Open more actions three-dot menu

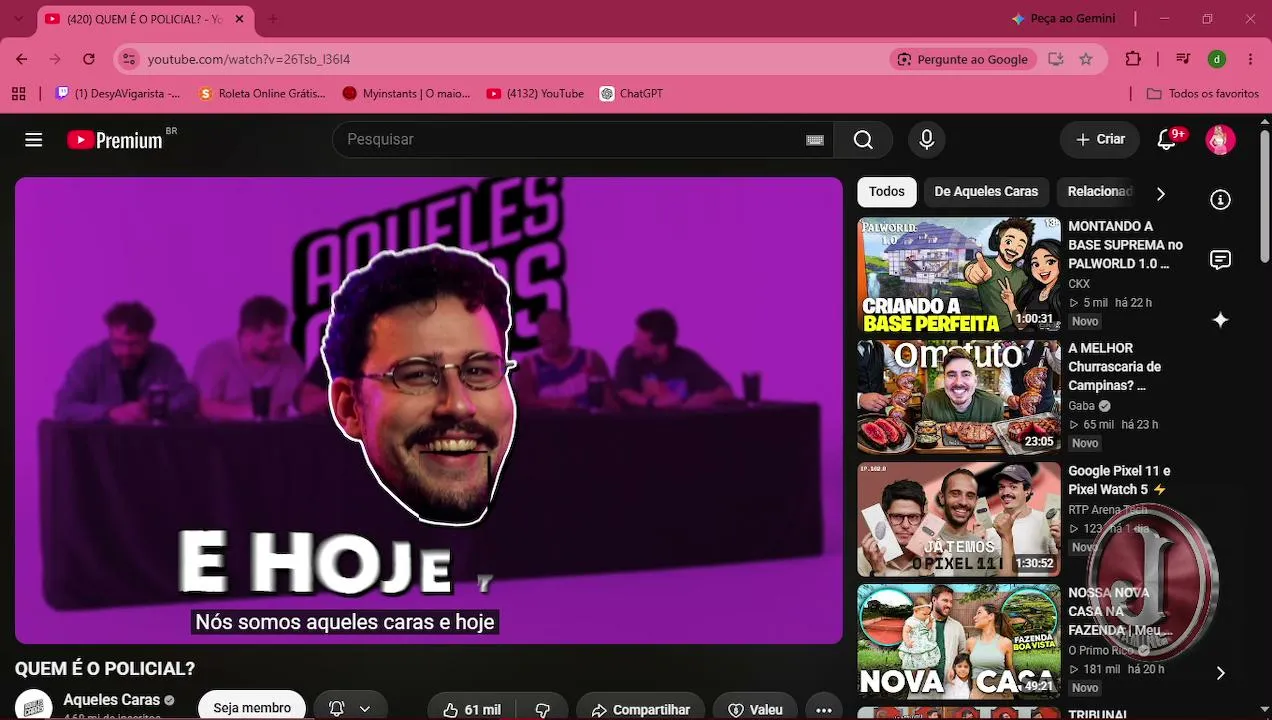click(x=823, y=709)
